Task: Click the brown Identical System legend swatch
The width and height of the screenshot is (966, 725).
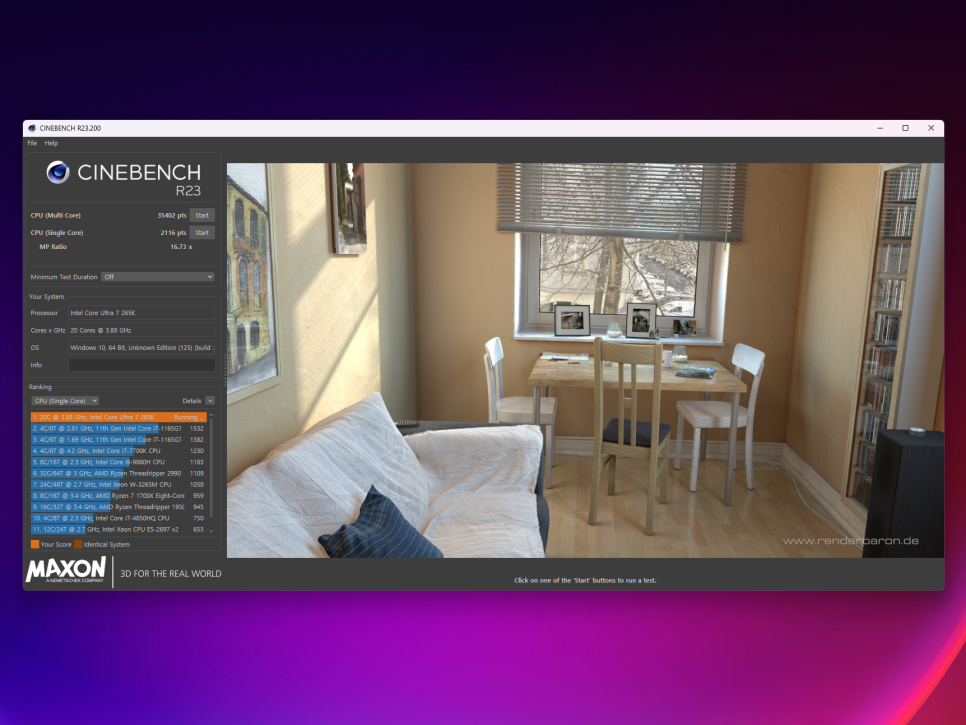Action: pos(78,545)
